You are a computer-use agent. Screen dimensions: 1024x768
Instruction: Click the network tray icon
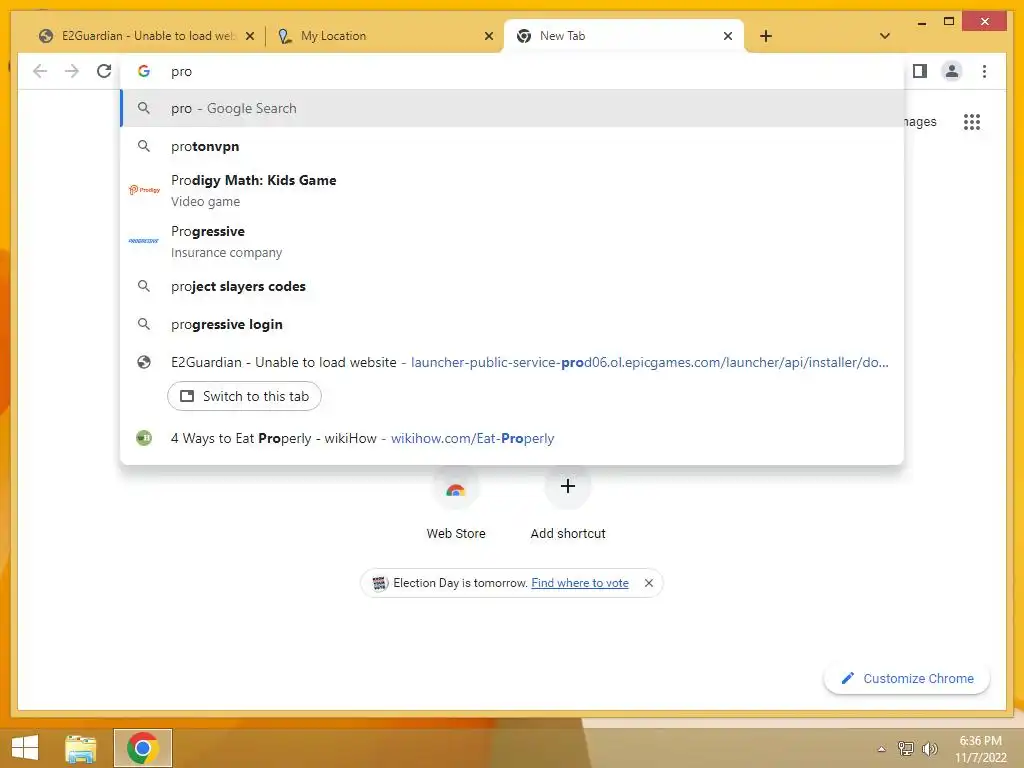(x=906, y=748)
